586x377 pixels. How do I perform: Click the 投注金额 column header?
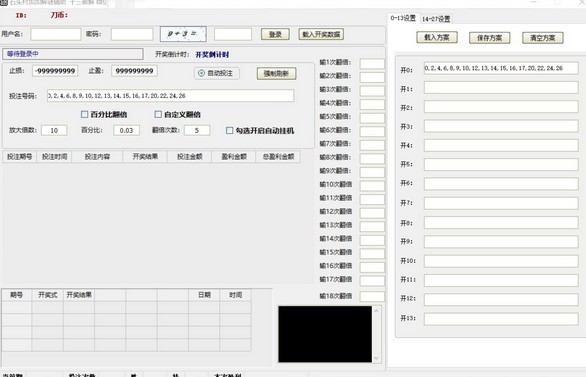tap(189, 157)
